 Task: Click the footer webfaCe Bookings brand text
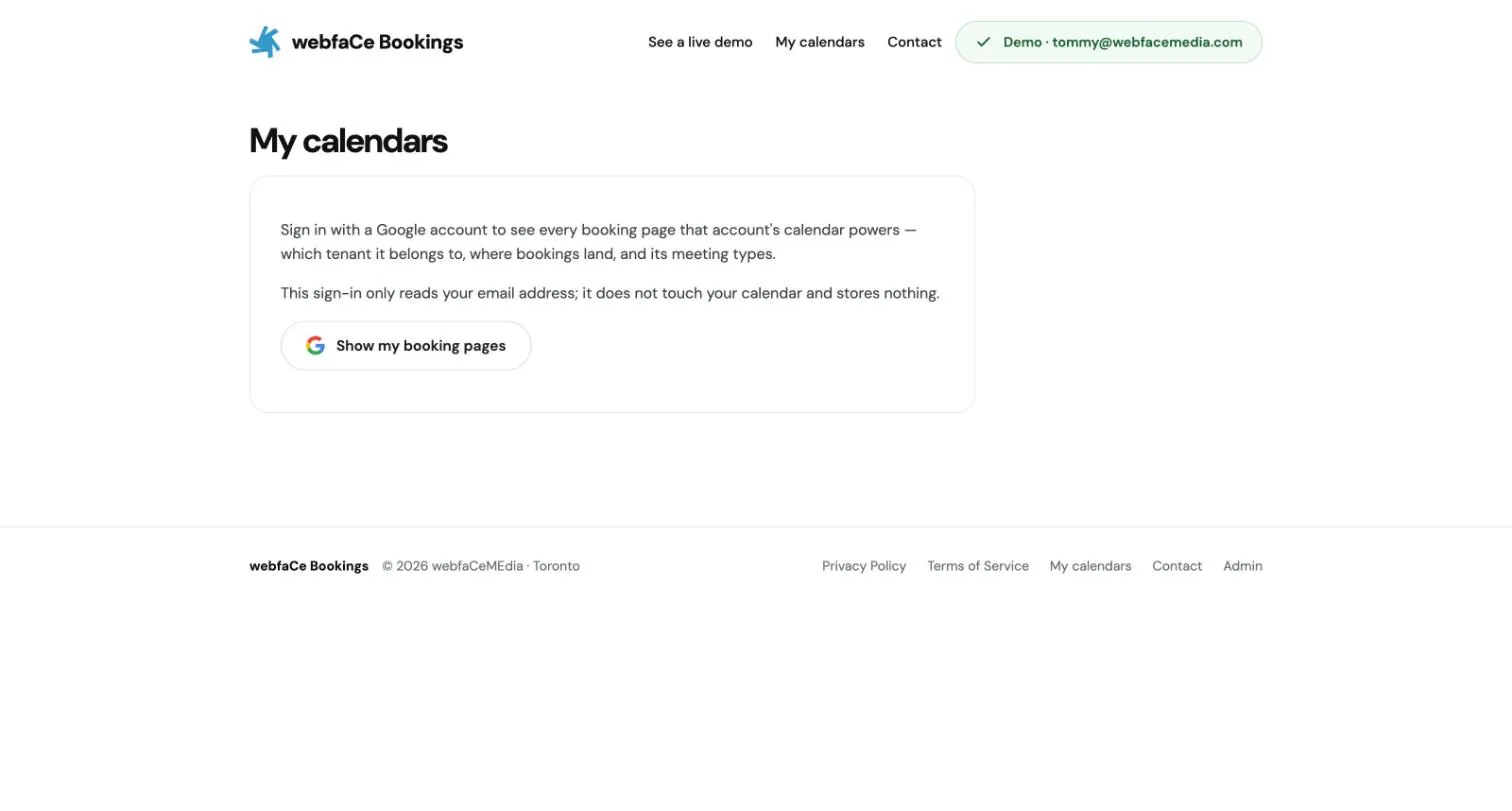[309, 566]
